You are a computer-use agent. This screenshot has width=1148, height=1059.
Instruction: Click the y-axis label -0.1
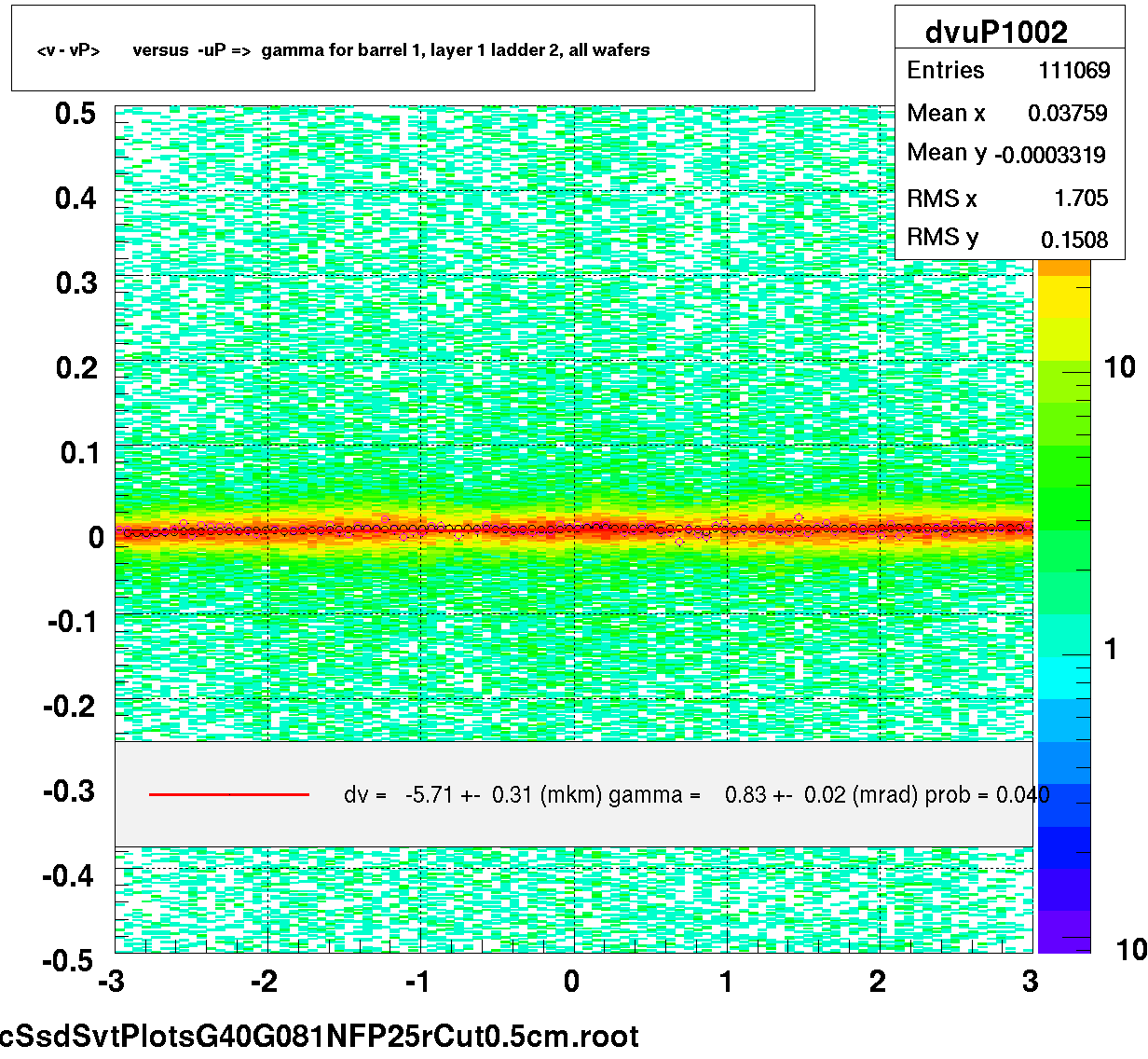click(x=73, y=622)
